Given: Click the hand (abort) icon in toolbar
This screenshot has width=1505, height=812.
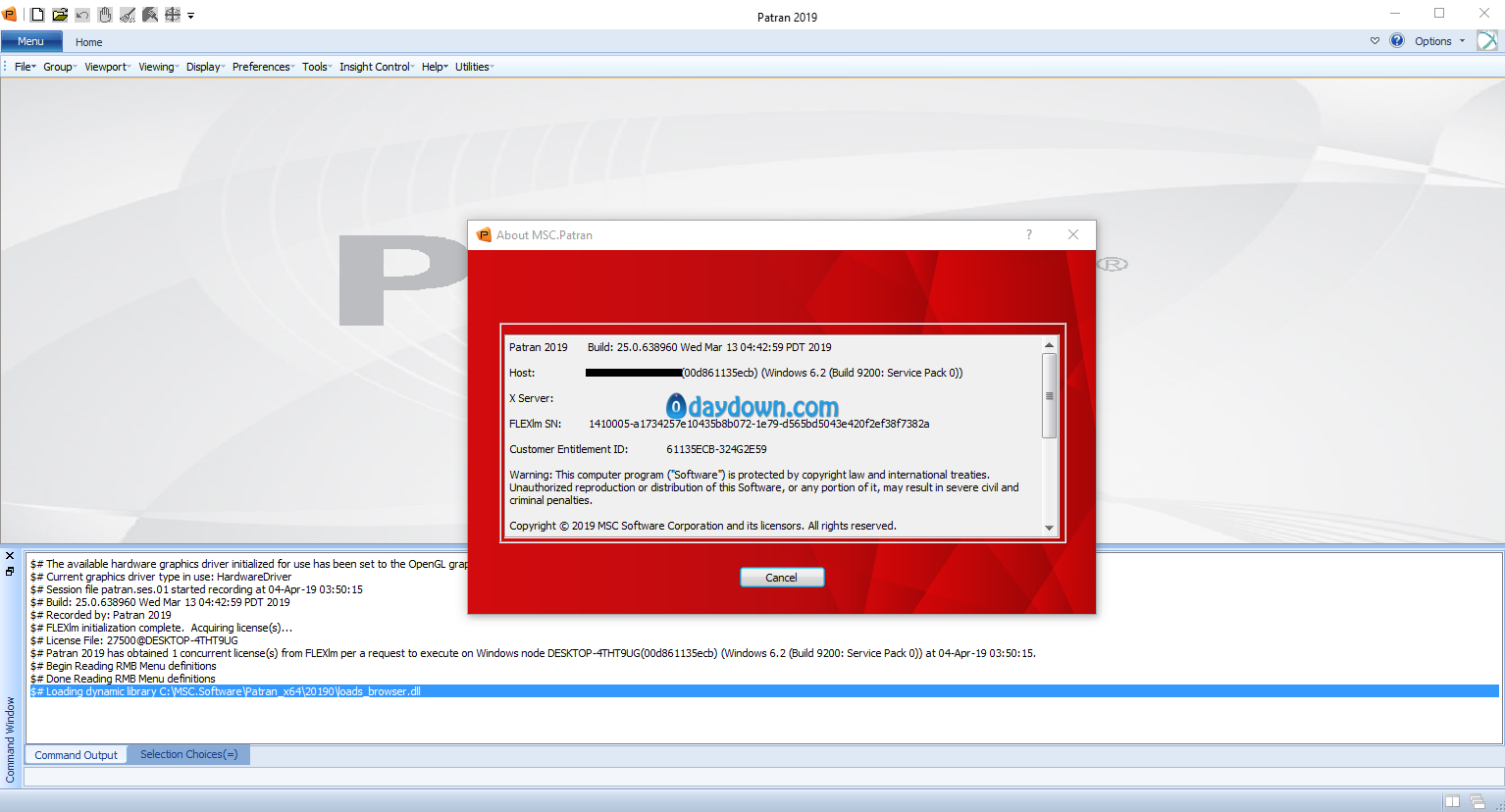Looking at the screenshot, I should pos(105,15).
